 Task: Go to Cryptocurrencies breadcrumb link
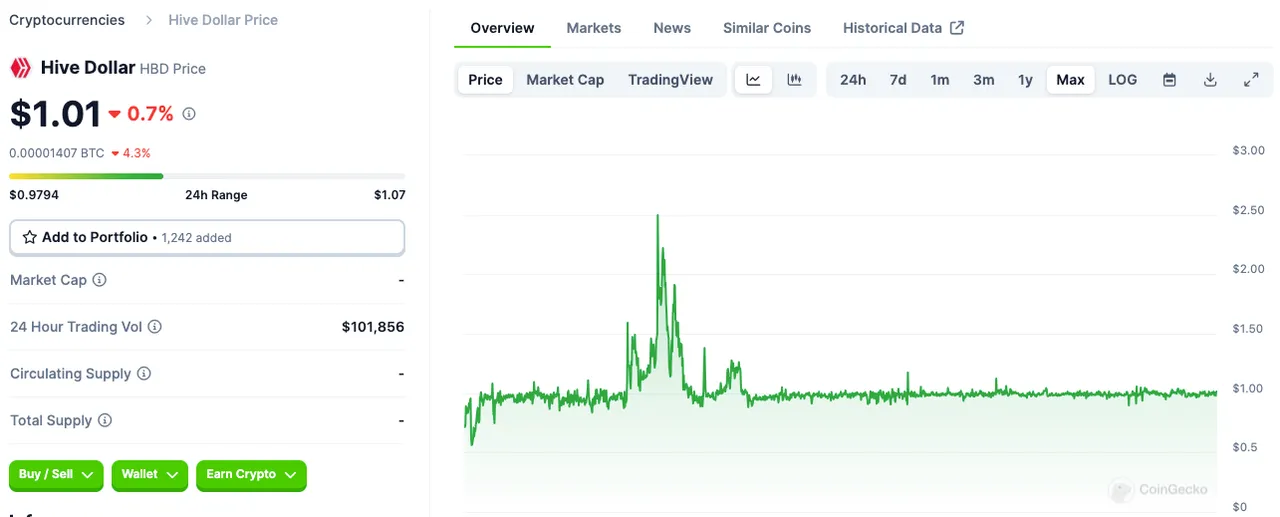coord(67,20)
